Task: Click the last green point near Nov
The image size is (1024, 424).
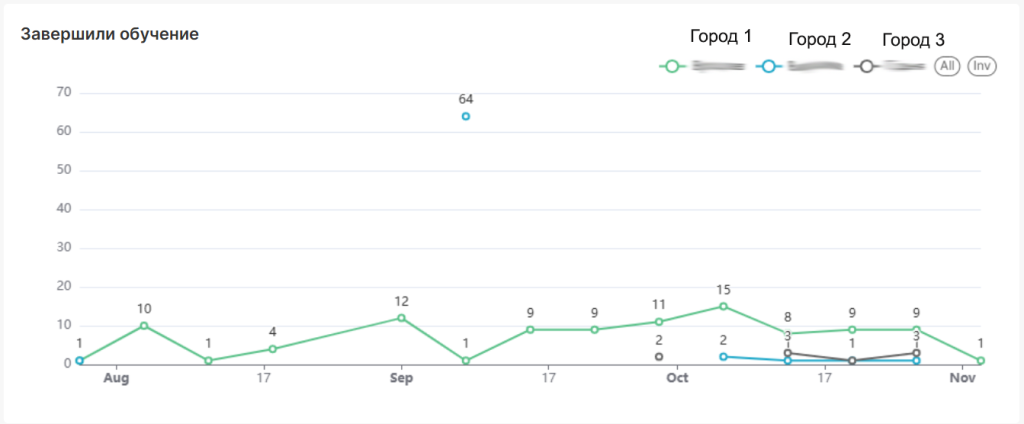Action: point(981,360)
